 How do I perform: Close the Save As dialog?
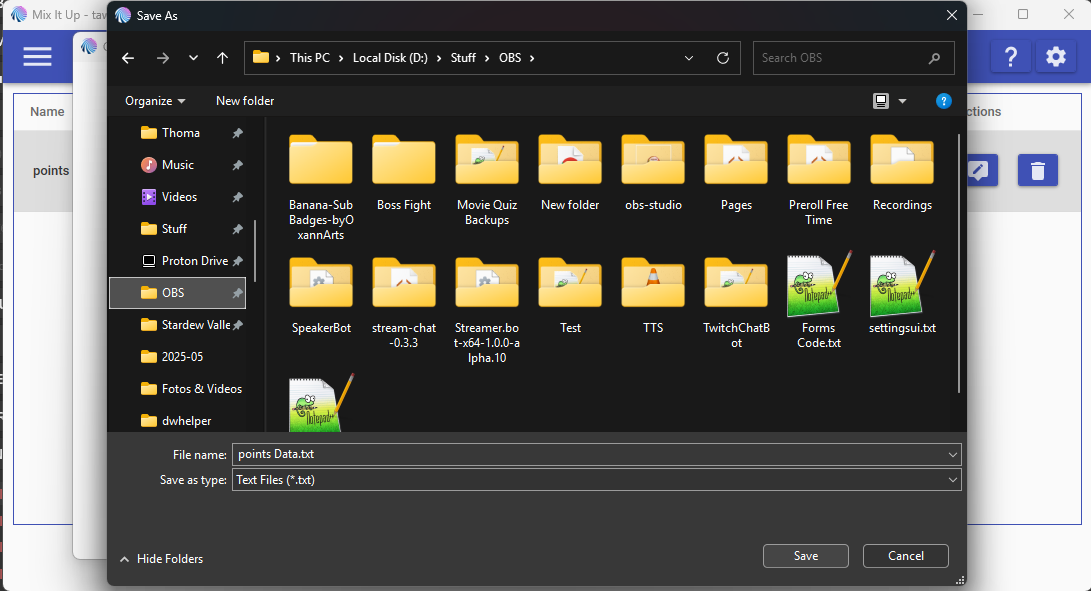tap(952, 15)
